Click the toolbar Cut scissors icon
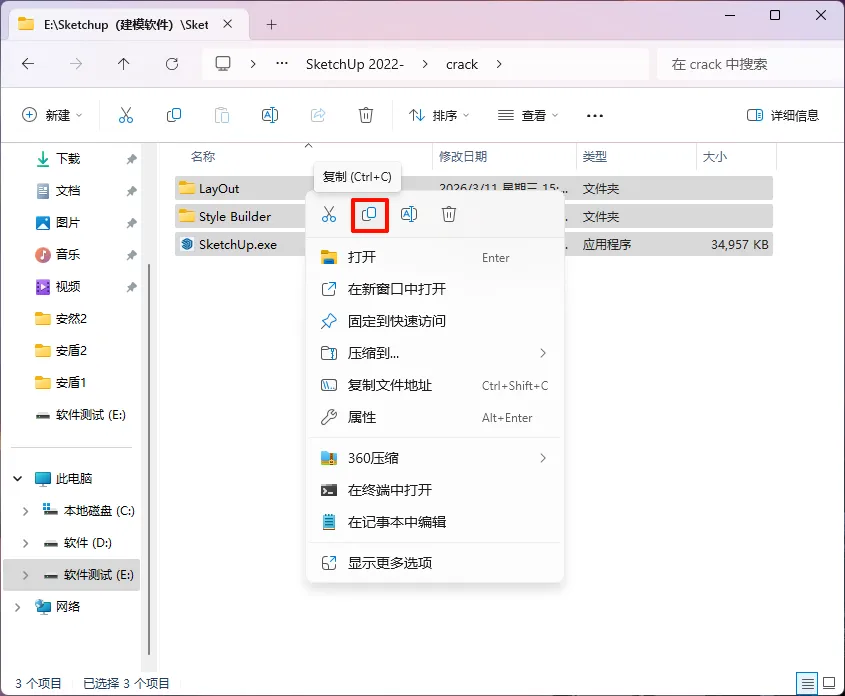 pos(126,115)
